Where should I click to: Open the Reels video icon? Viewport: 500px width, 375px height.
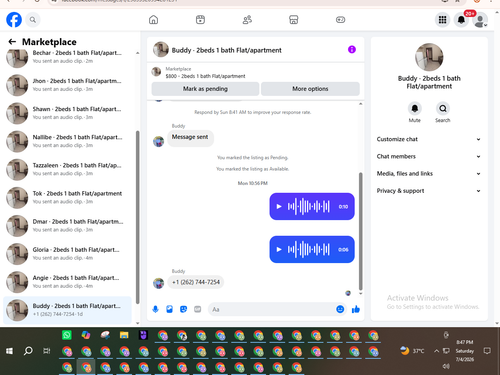click(200, 20)
